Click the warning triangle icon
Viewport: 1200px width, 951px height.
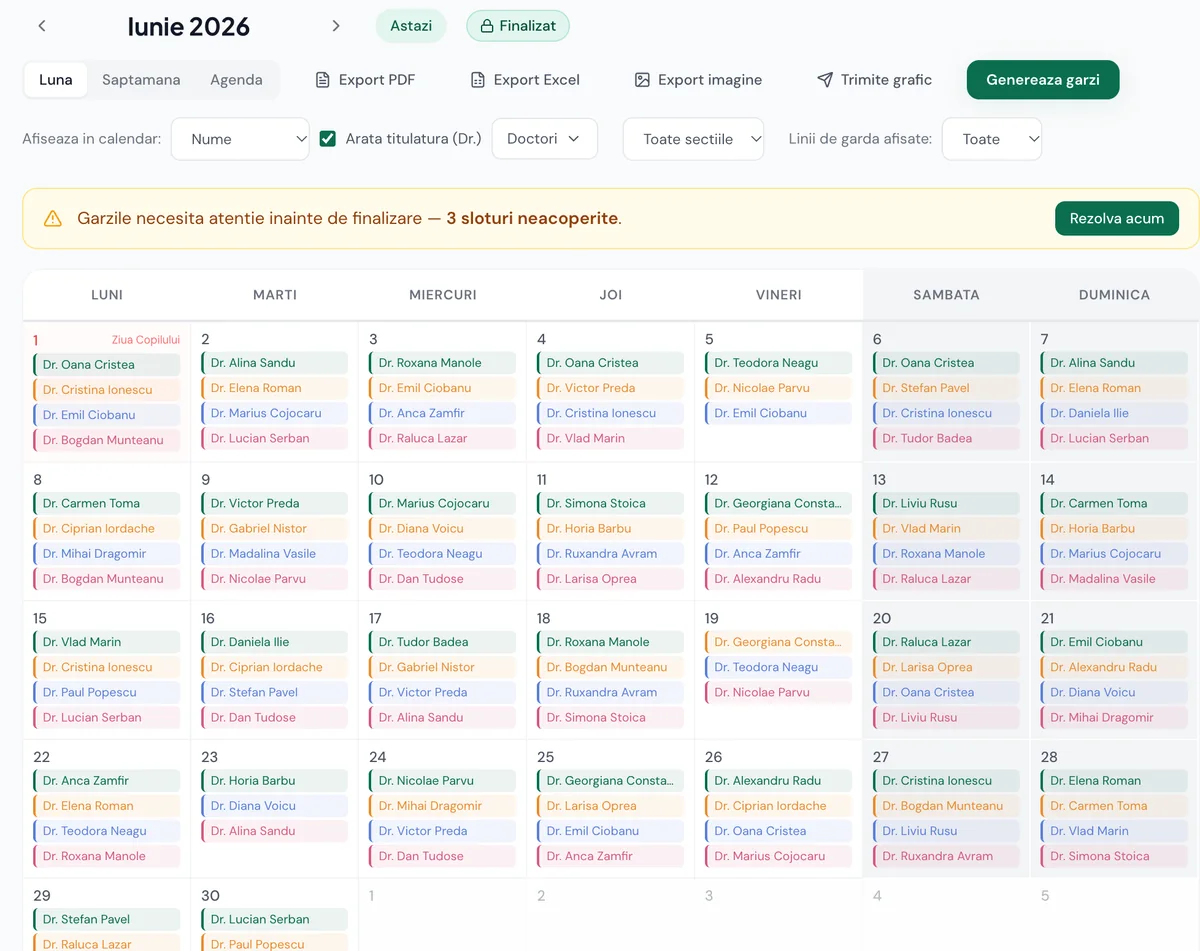[x=53, y=218]
